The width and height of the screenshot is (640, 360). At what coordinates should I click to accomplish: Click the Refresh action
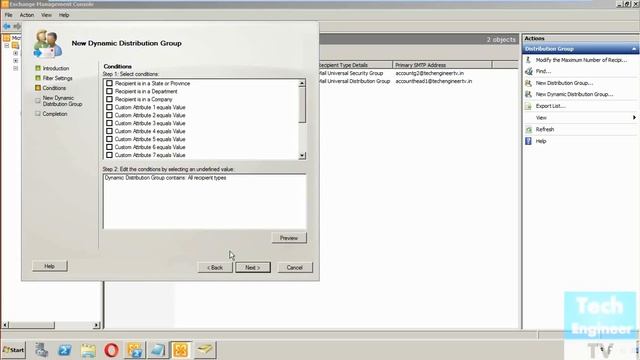pyautogui.click(x=545, y=129)
